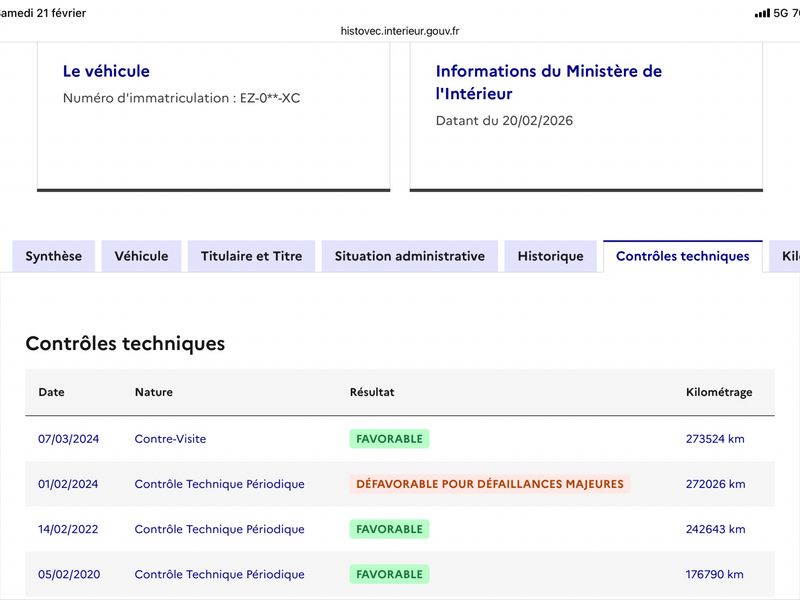Click Contrôle Technique Périodique in 14/02/2022 row

click(x=219, y=529)
